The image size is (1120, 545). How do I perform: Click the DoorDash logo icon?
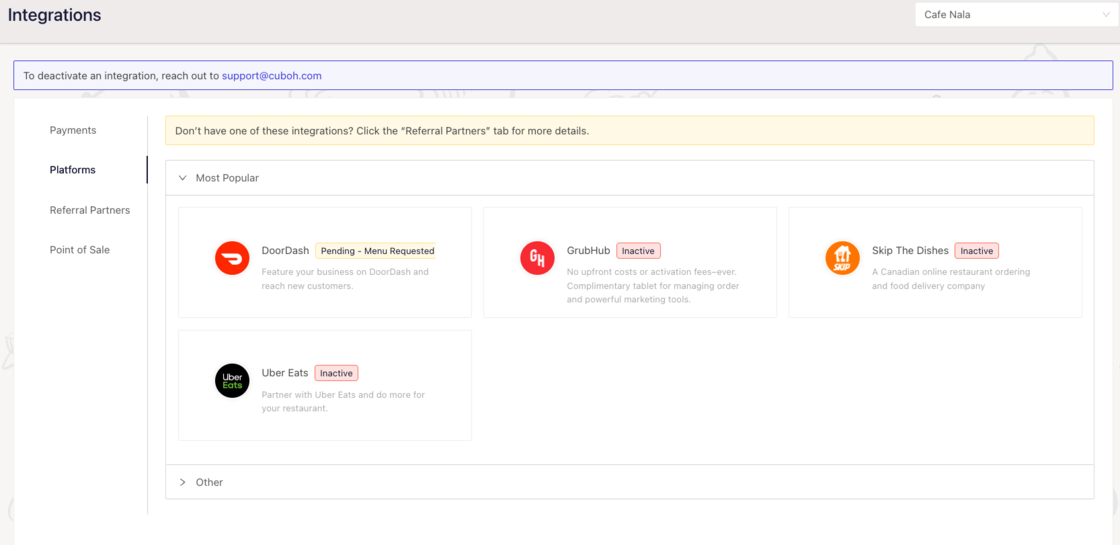point(232,258)
